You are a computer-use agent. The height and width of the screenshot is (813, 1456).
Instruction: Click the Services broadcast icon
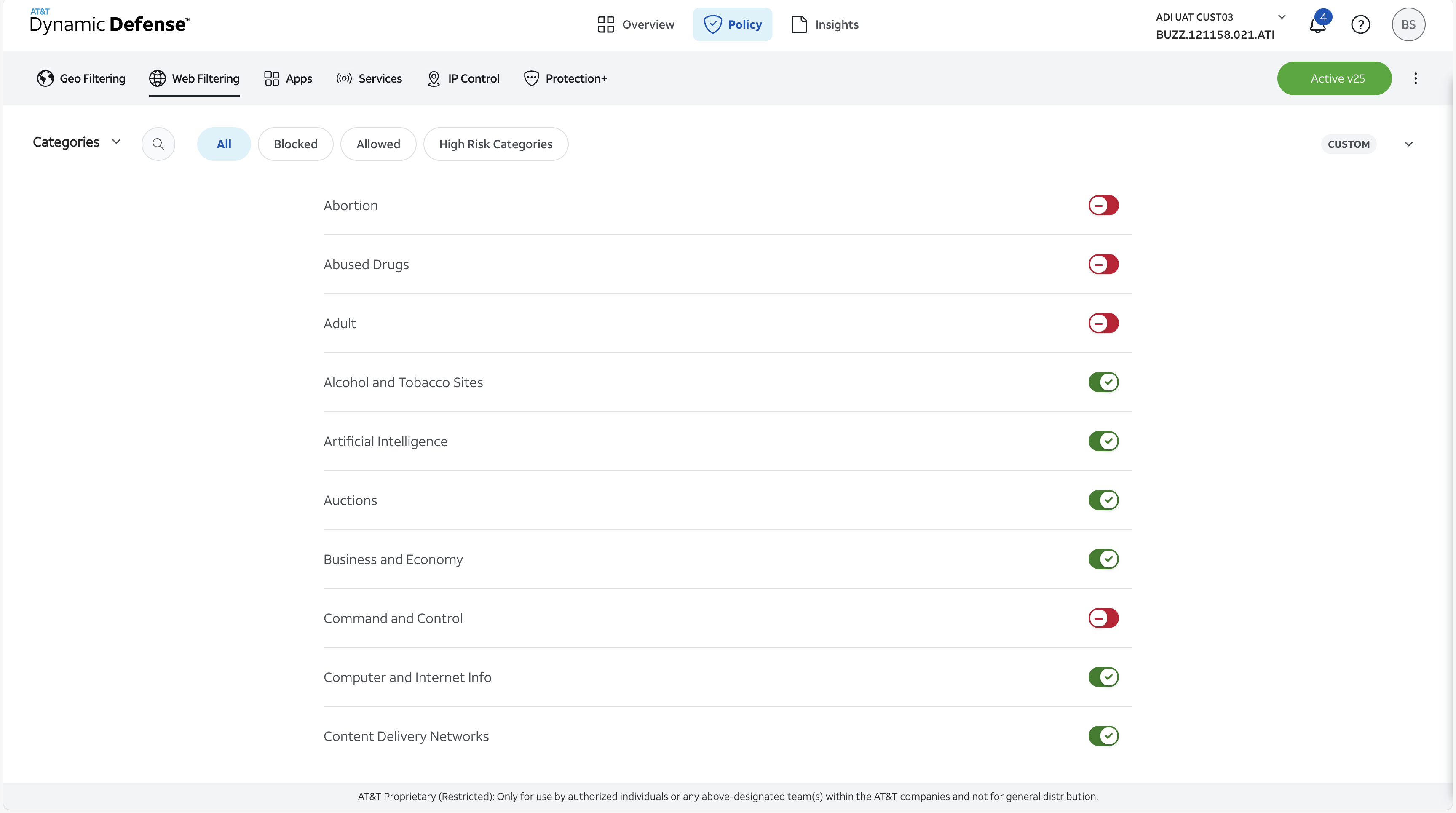[x=344, y=78]
